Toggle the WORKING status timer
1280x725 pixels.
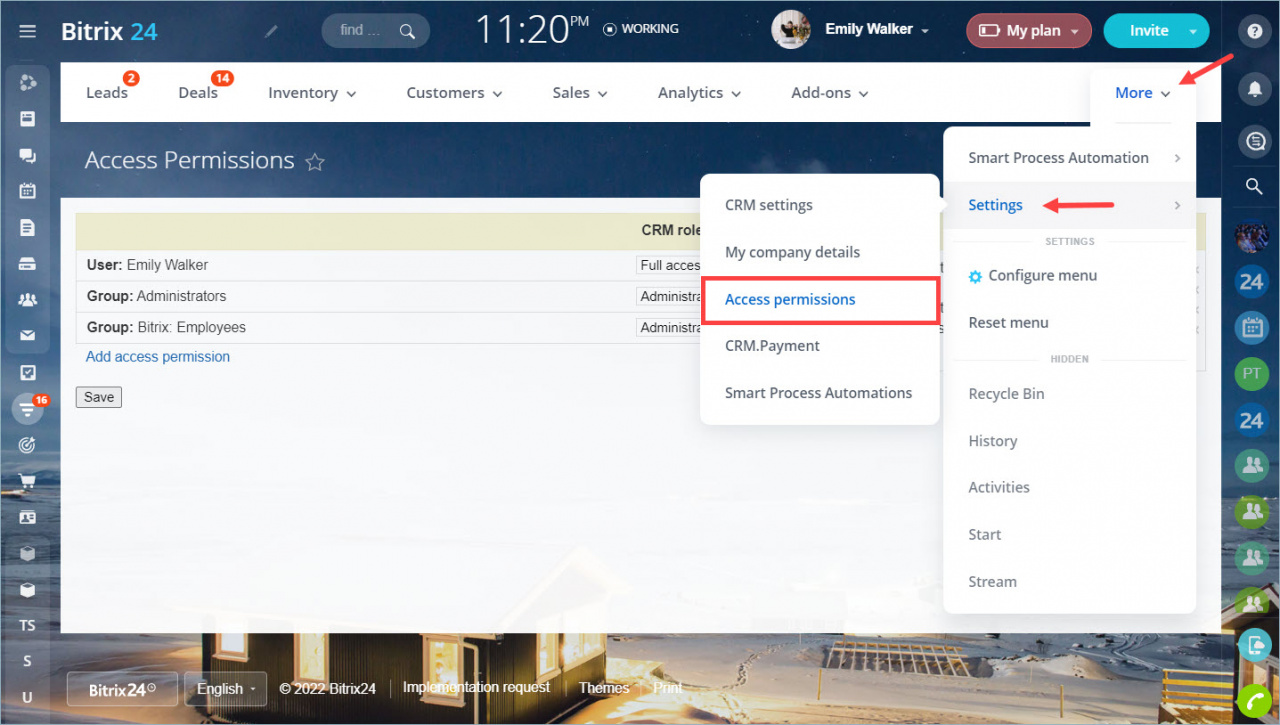point(641,29)
